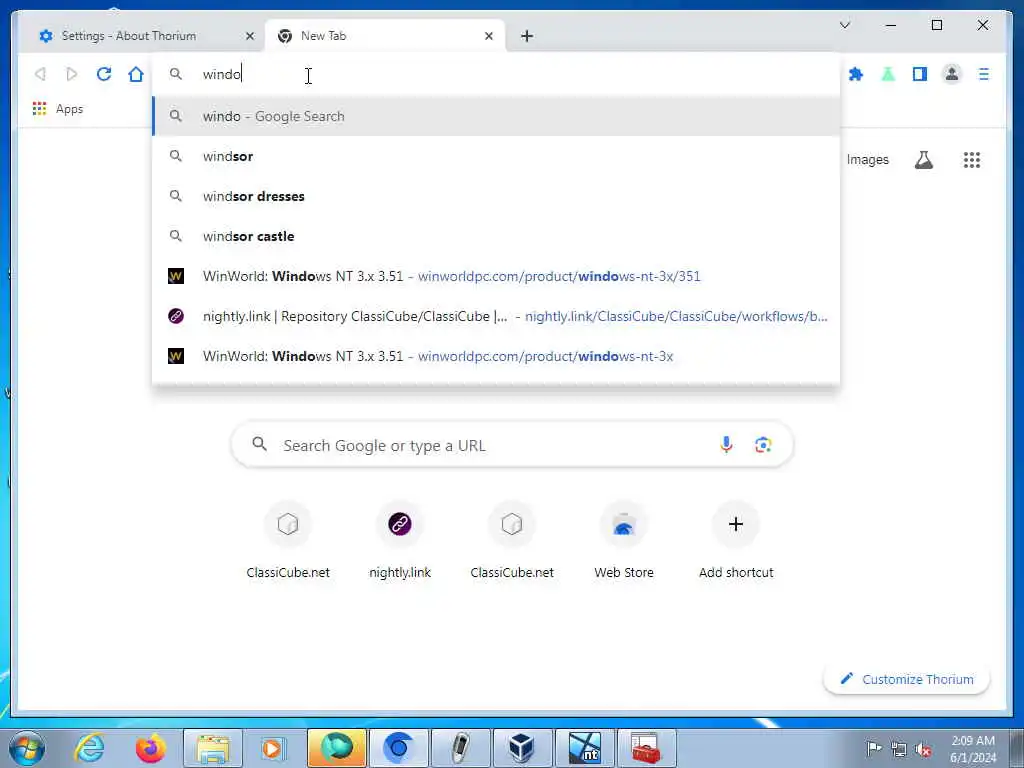Open the profile avatar button
The image size is (1024, 768).
click(952, 74)
